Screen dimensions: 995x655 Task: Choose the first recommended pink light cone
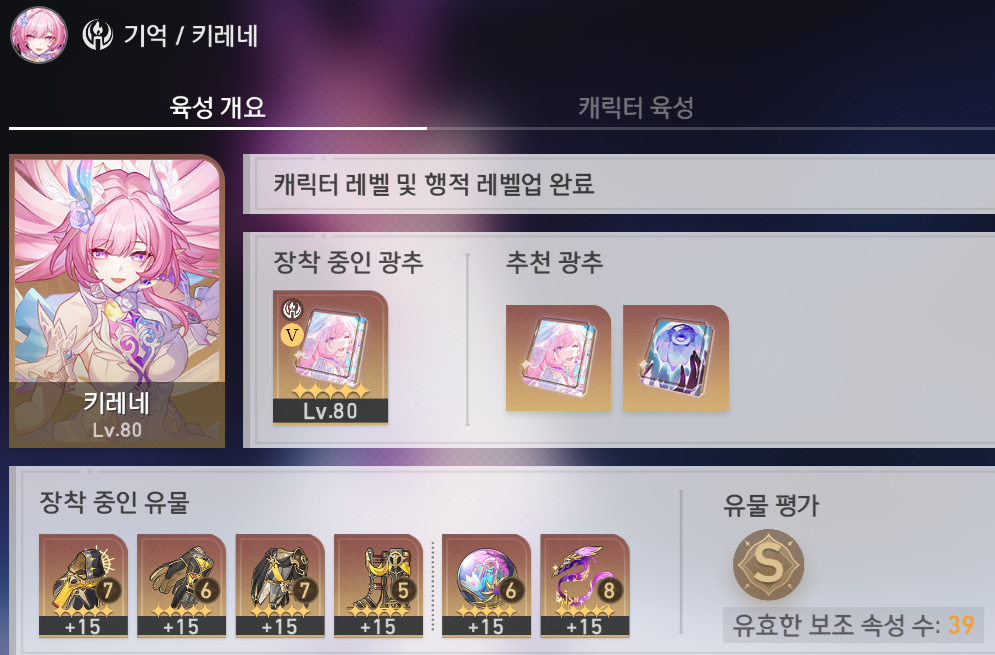click(558, 358)
